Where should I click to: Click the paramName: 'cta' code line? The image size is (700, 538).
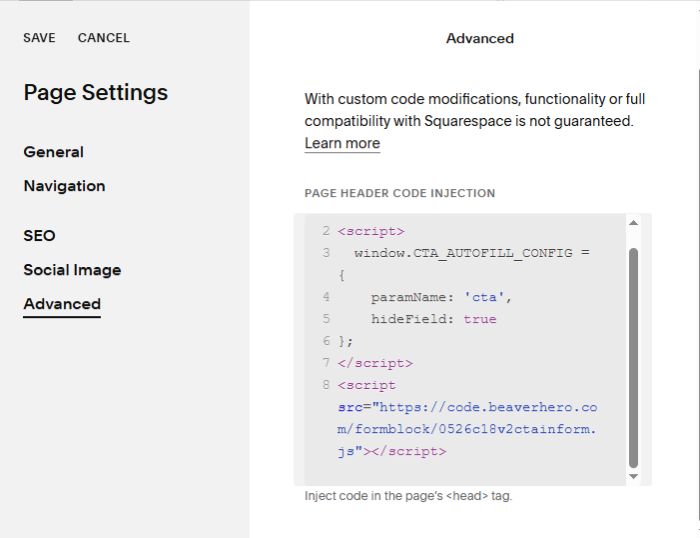441,297
